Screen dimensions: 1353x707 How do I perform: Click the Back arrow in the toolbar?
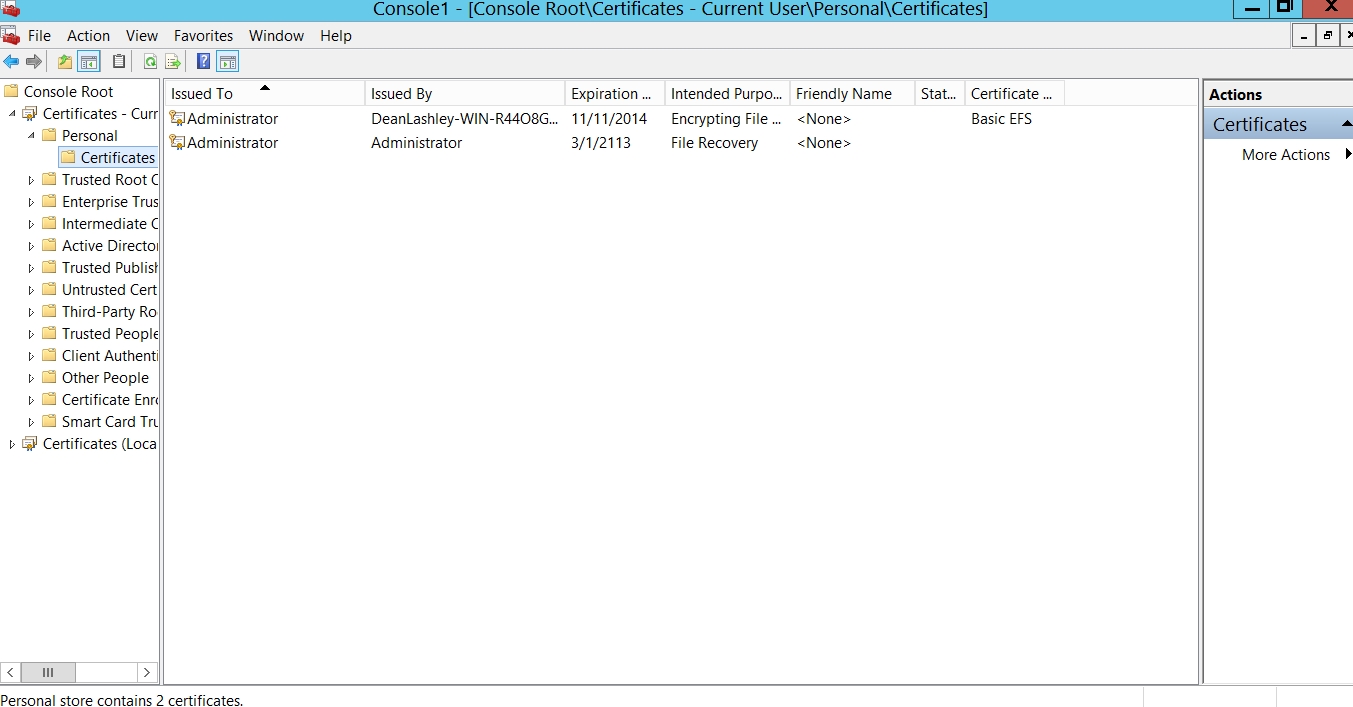(x=11, y=62)
